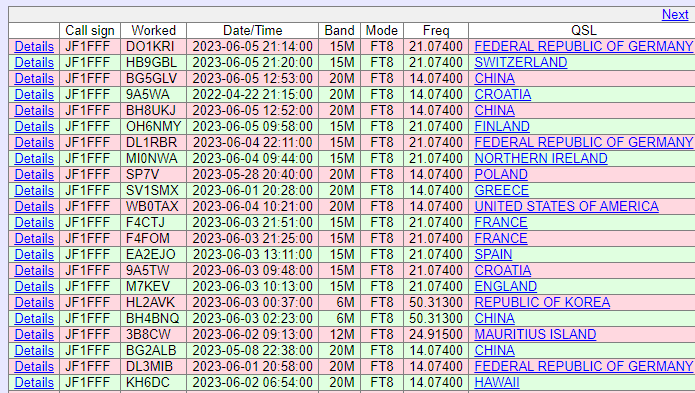Open the SPAIN QSL link
695x393 pixels.
pyautogui.click(x=493, y=255)
